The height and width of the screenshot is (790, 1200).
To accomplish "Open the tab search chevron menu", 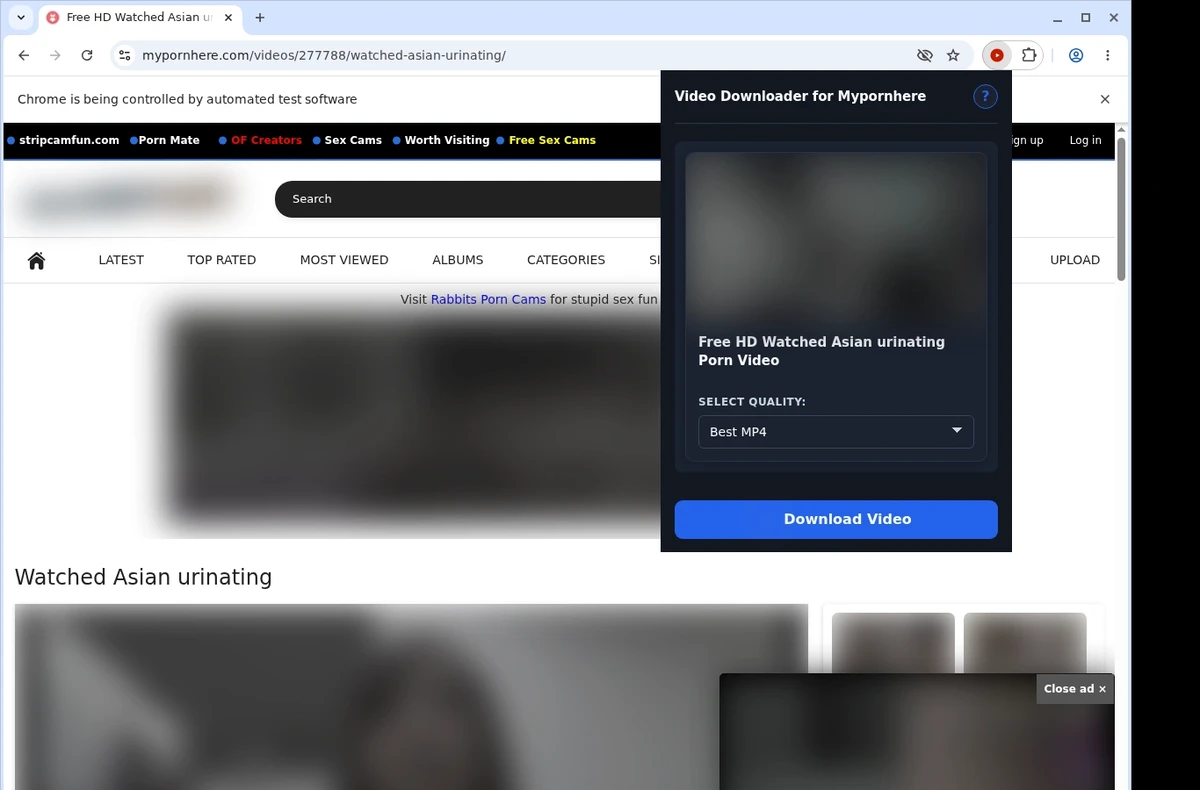I will pyautogui.click(x=21, y=17).
